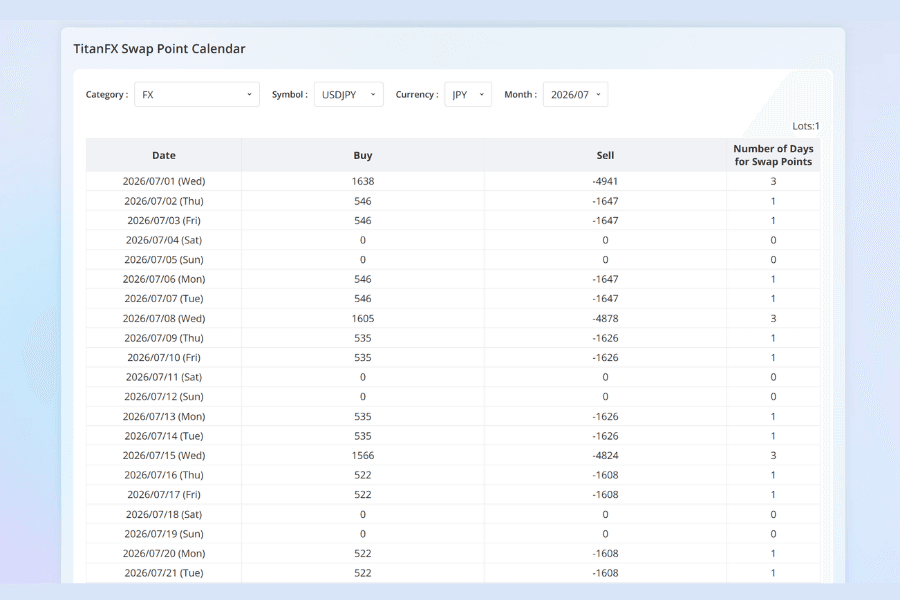900x600 pixels.
Task: Select the 2026/07/20 (Mon) date cell
Action: [x=164, y=553]
